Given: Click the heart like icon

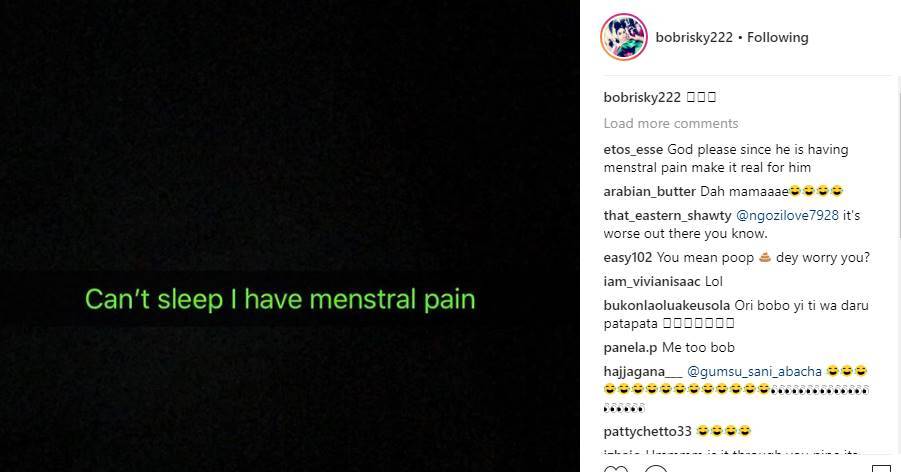Looking at the screenshot, I should point(616,469).
